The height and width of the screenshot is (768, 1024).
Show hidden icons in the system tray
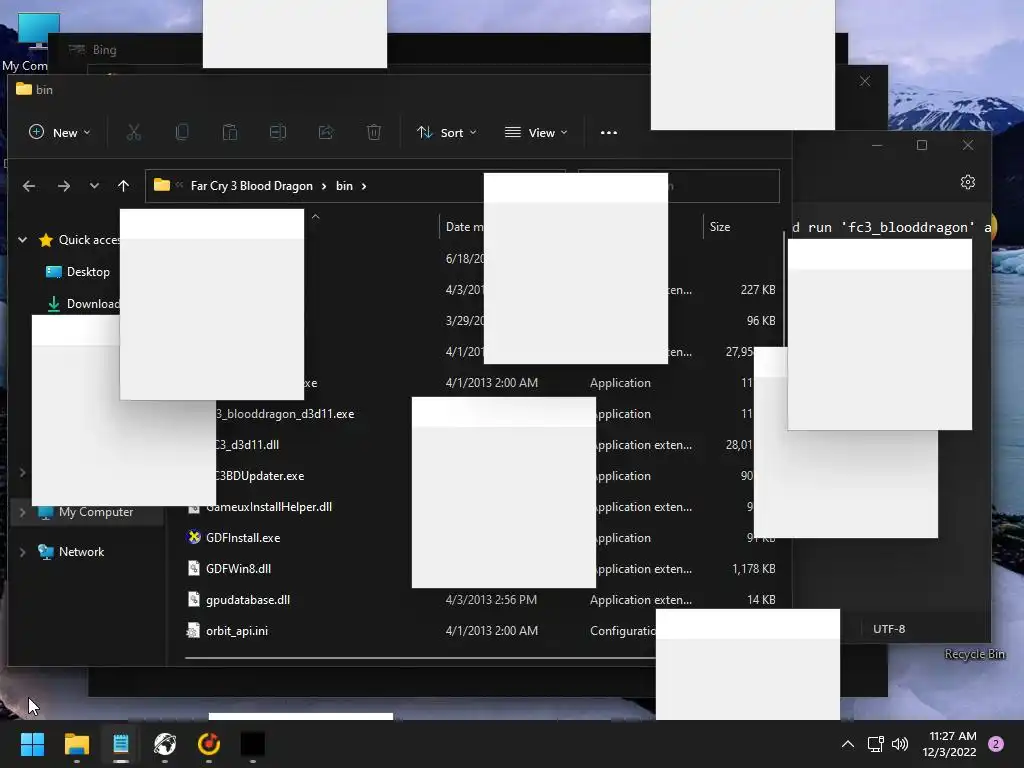tap(848, 744)
